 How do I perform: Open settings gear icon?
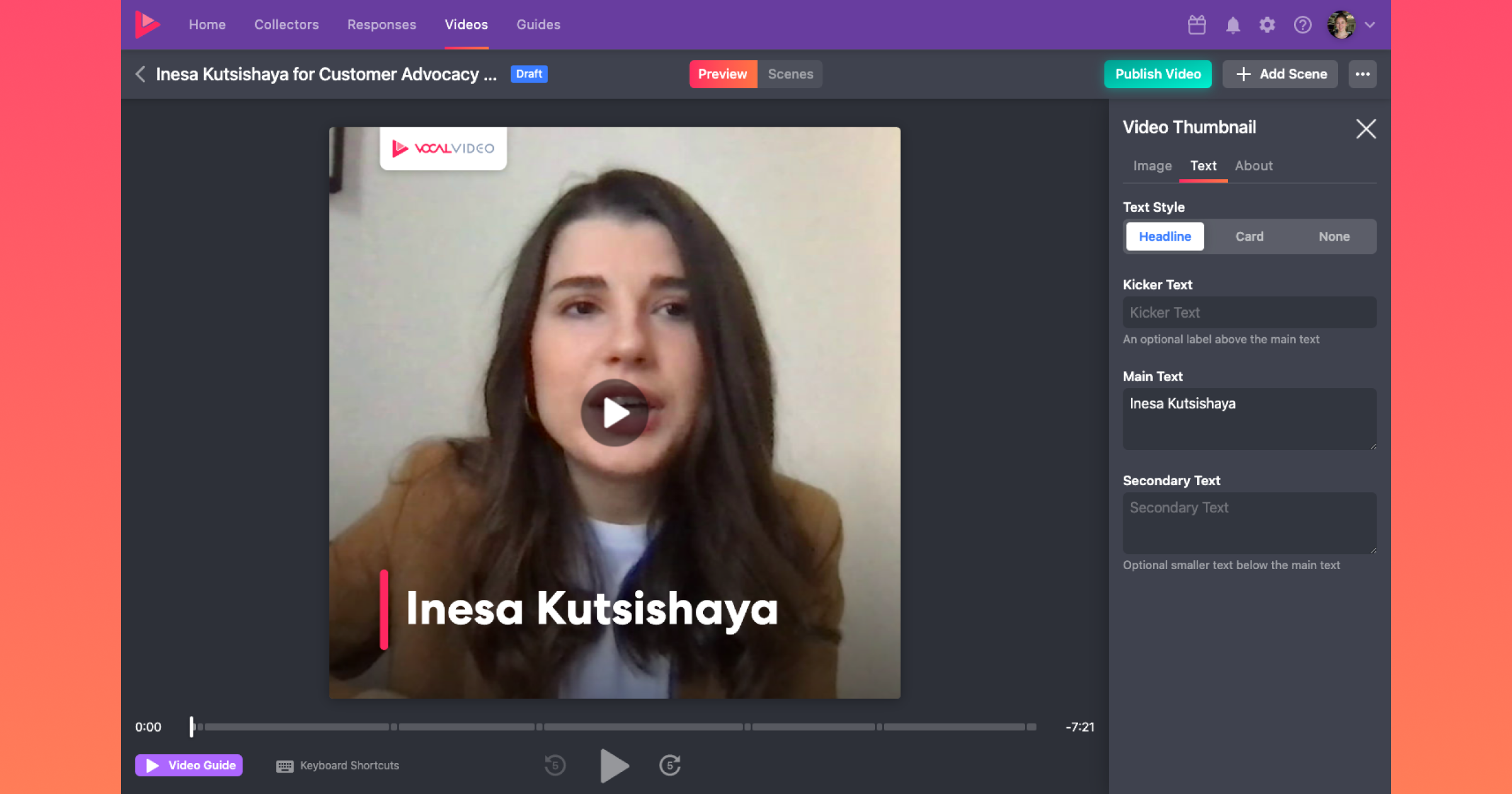(1267, 25)
